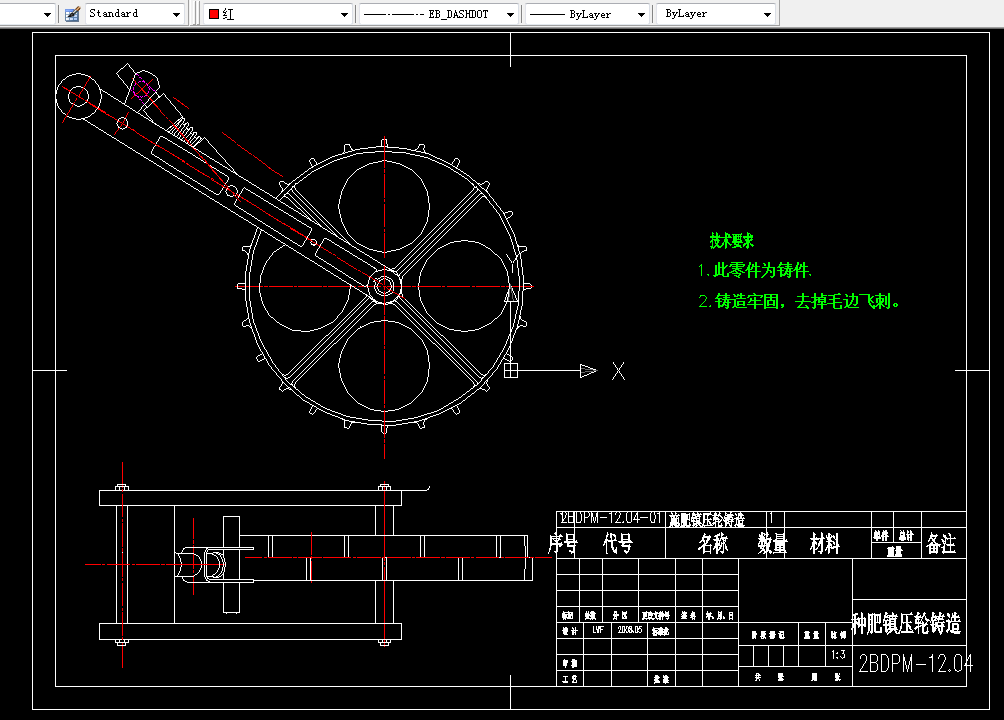Select the top plate in the side view

pyautogui.click(x=250, y=498)
